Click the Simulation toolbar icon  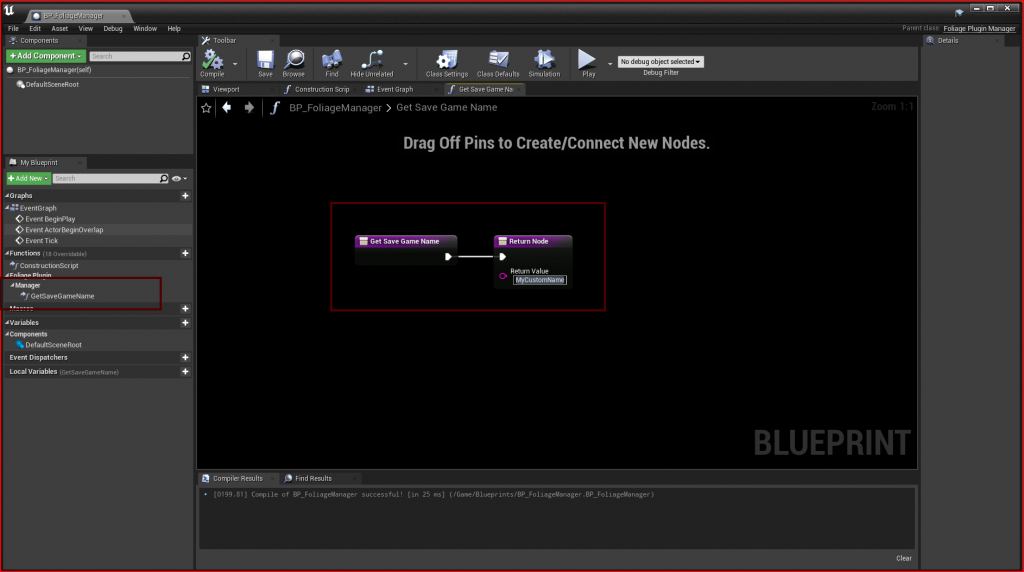tap(544, 61)
